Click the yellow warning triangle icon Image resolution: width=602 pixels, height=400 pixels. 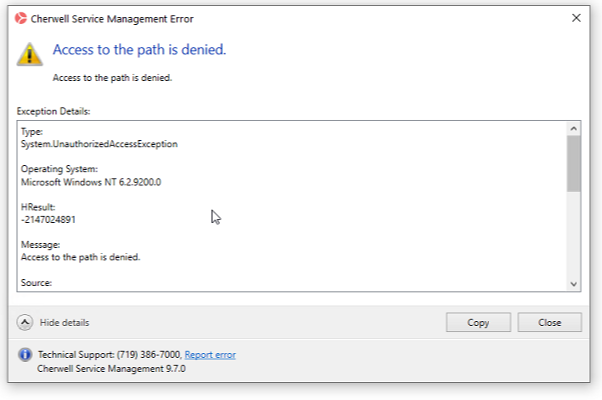[x=34, y=54]
